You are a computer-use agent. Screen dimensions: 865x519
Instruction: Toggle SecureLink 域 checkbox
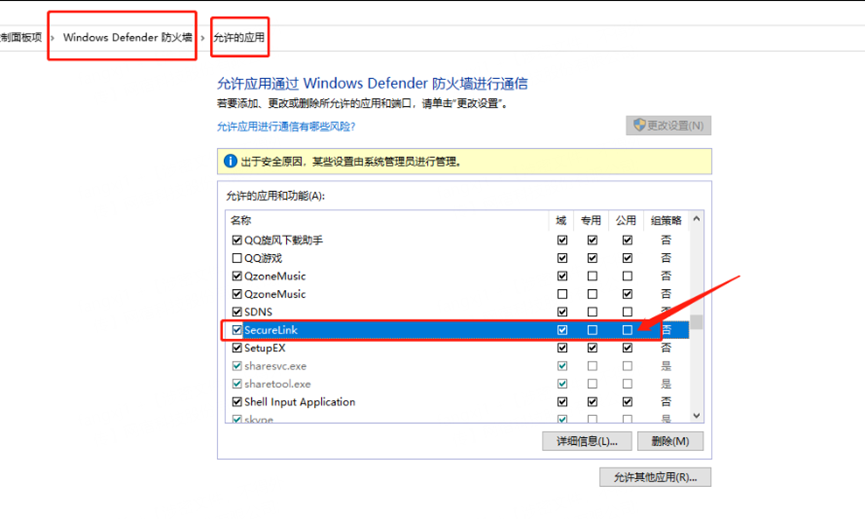click(562, 330)
